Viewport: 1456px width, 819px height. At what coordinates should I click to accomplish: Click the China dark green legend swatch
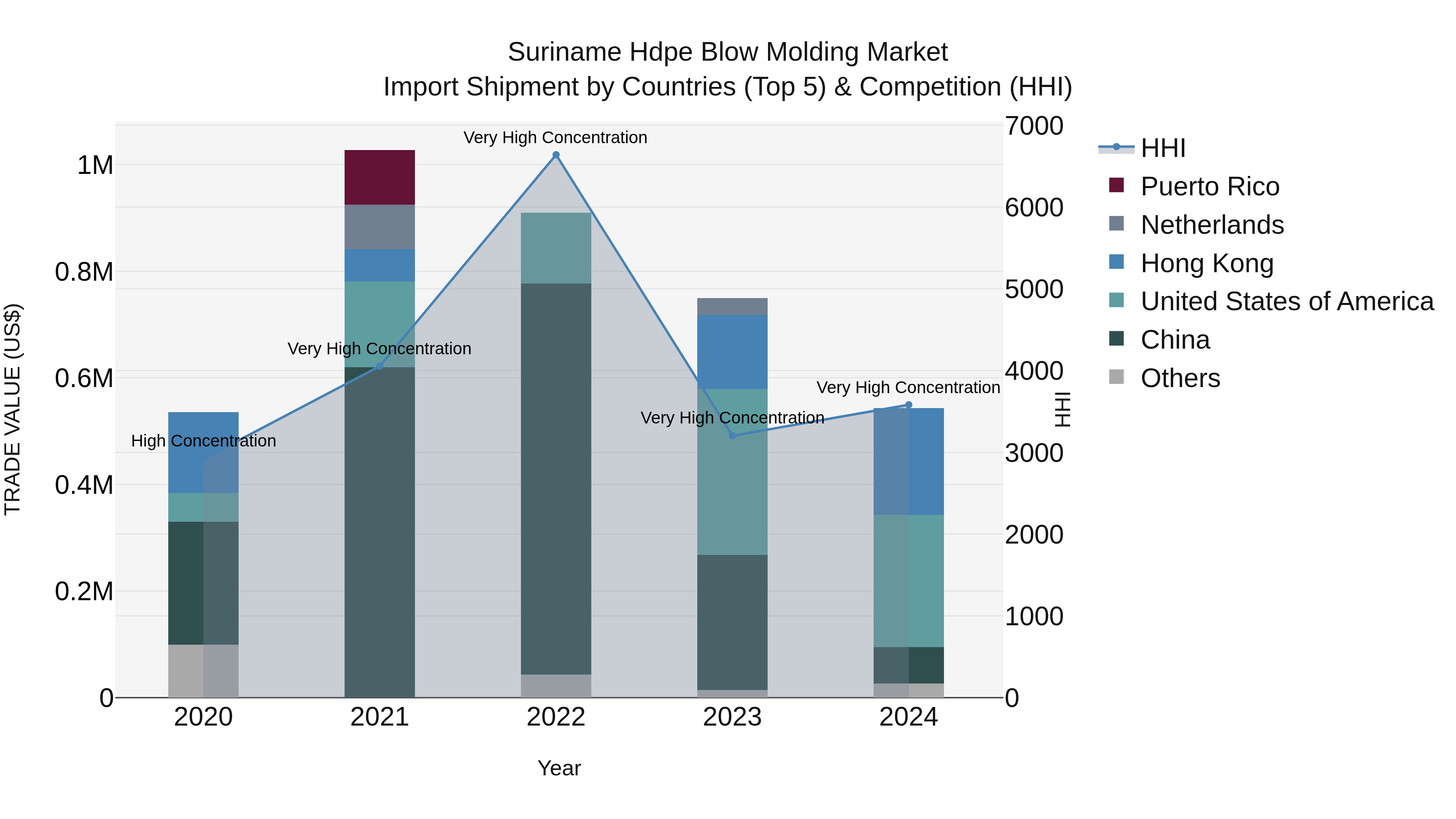[1116, 339]
